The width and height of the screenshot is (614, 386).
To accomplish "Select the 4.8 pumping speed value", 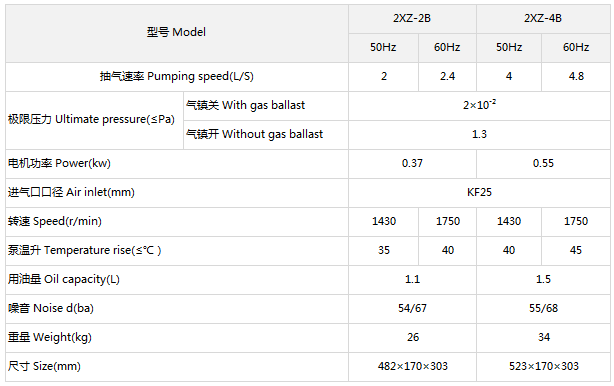I will point(576,77).
